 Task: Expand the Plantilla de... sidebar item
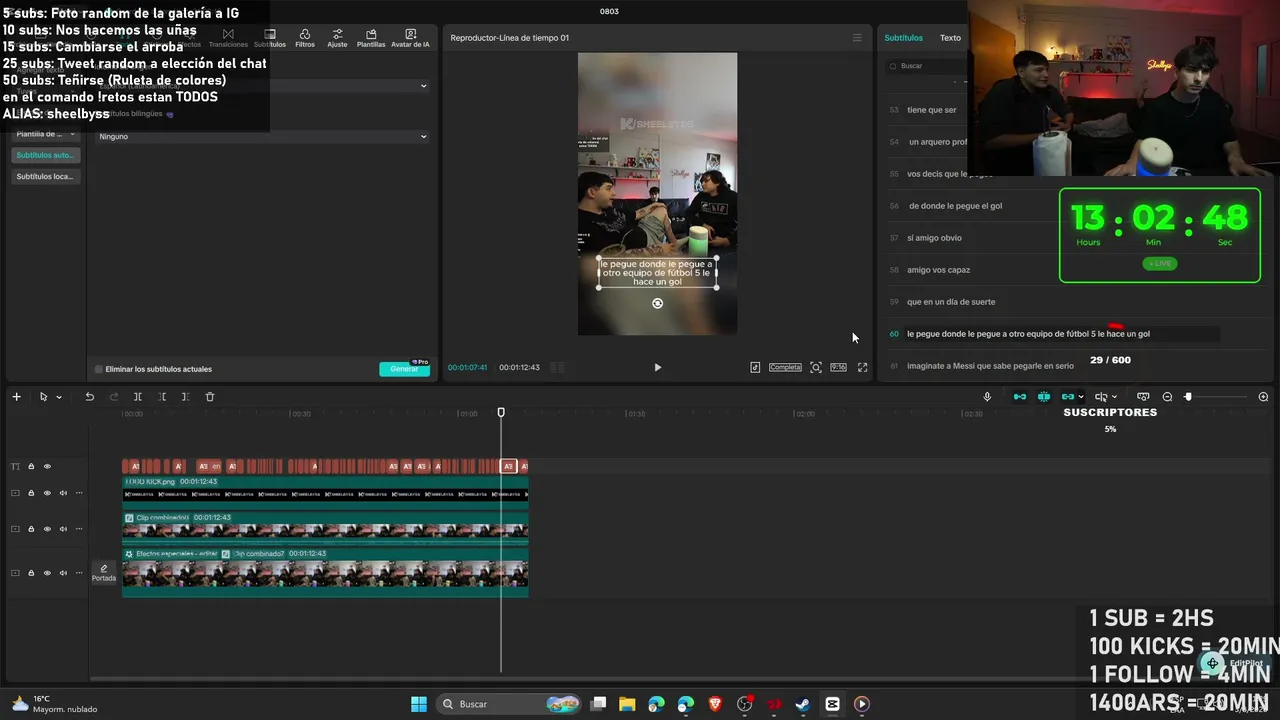click(x=46, y=134)
